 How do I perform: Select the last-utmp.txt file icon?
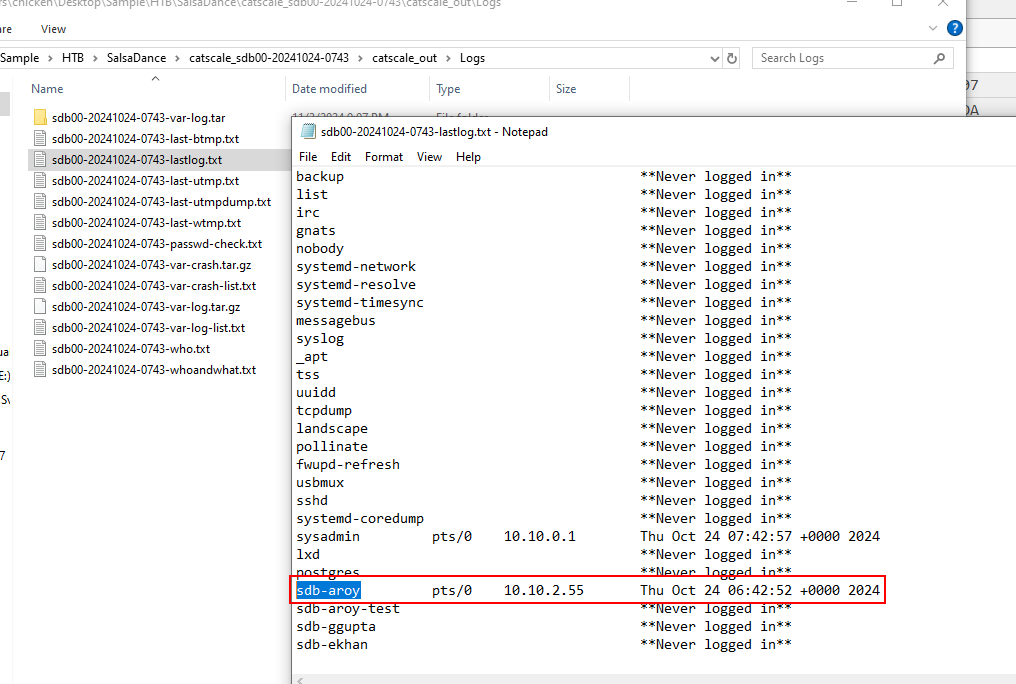[40, 181]
